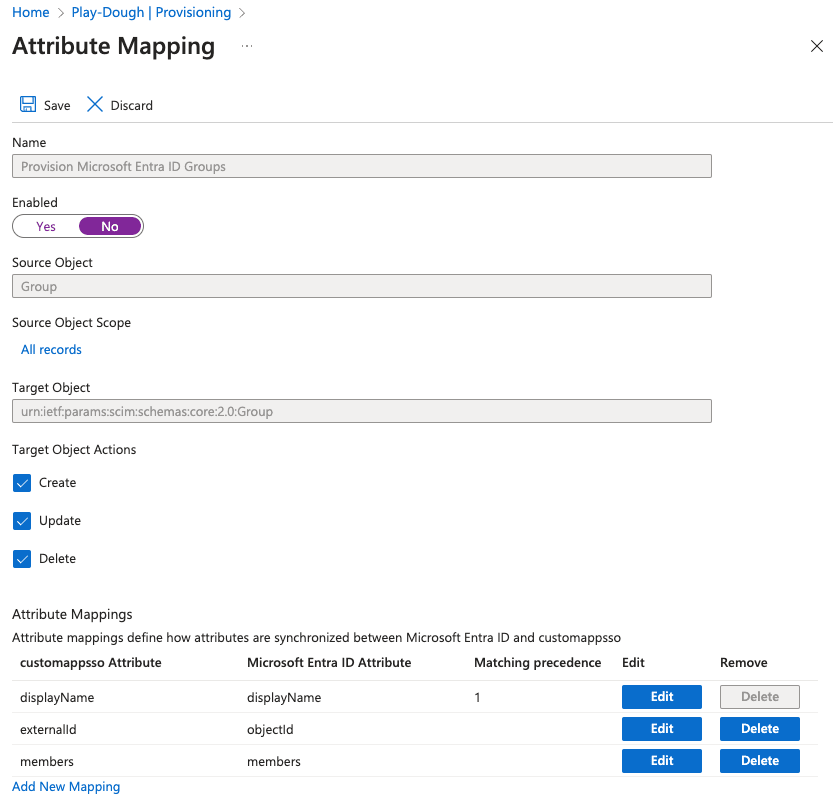The width and height of the screenshot is (834, 798).
Task: Edit the externalId attribute mapping
Action: click(x=661, y=728)
